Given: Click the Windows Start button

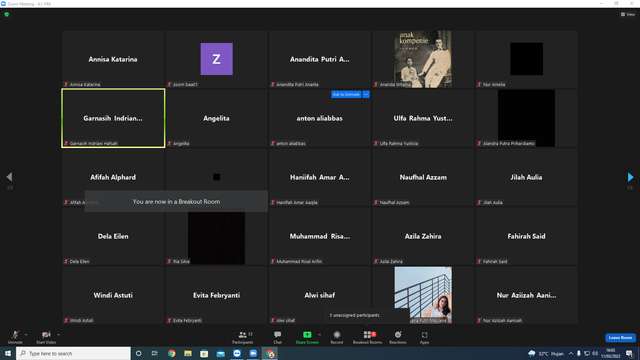Looking at the screenshot, I should [x=8, y=353].
